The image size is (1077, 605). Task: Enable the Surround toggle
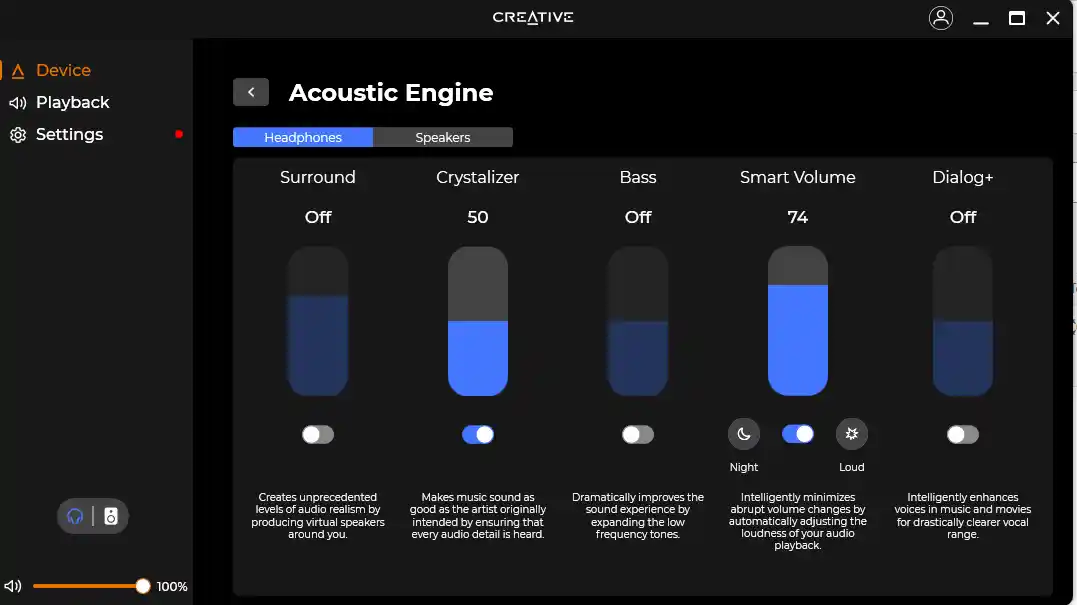coord(318,435)
